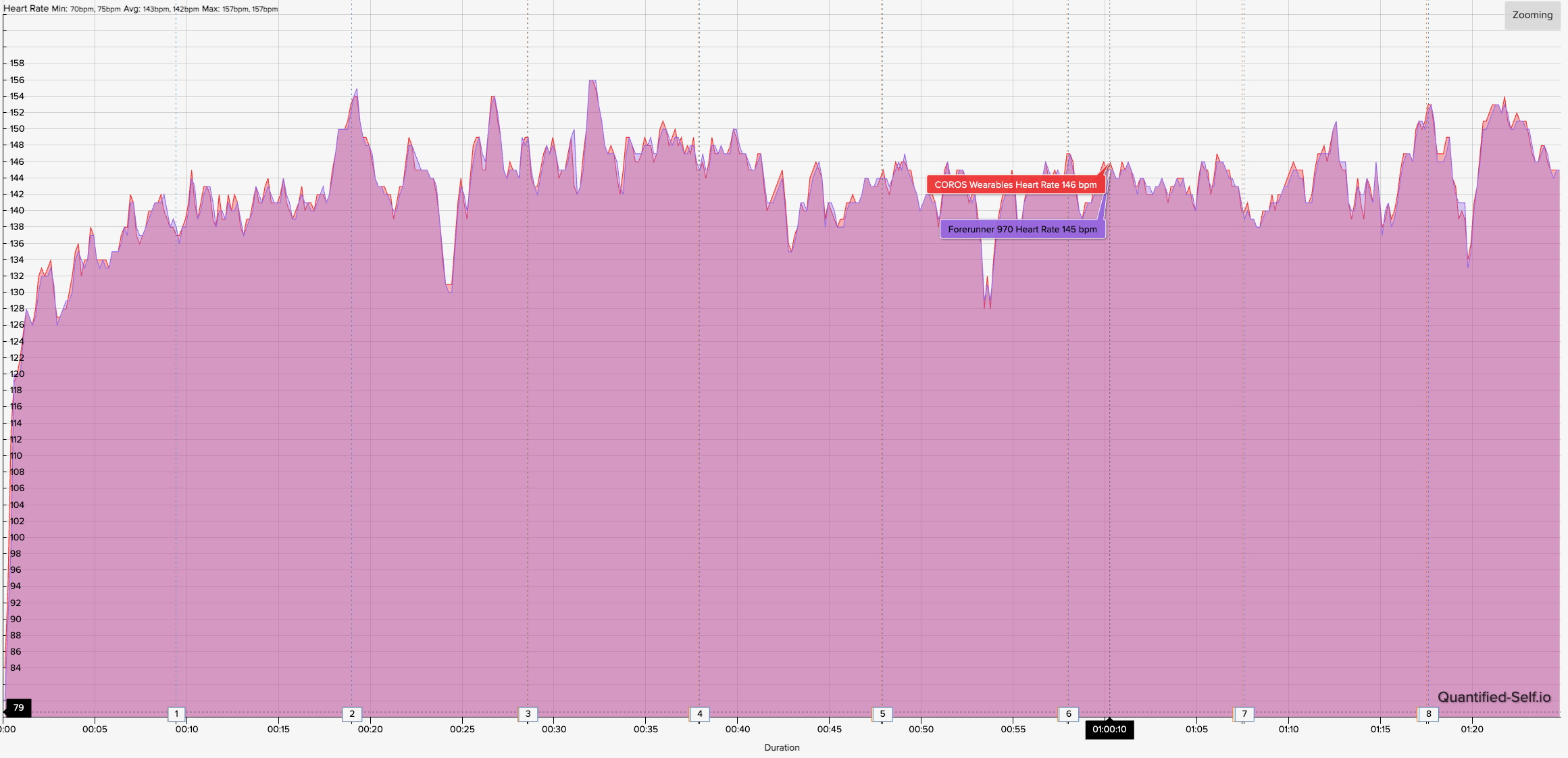Screen dimensions: 1568x758
Task: Select lap marker 5 on timeline
Action: click(x=882, y=713)
